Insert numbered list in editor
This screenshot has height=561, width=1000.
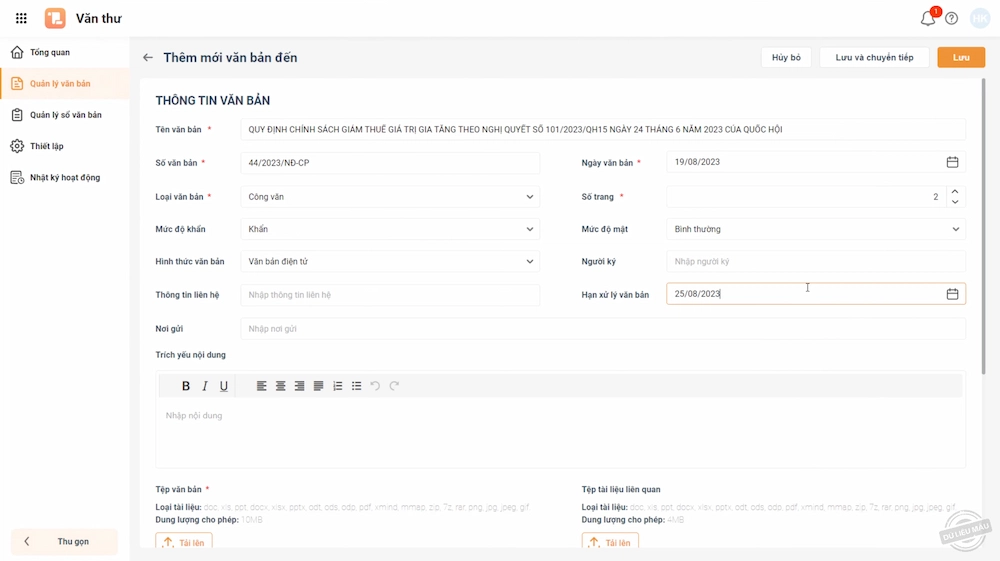pos(337,386)
